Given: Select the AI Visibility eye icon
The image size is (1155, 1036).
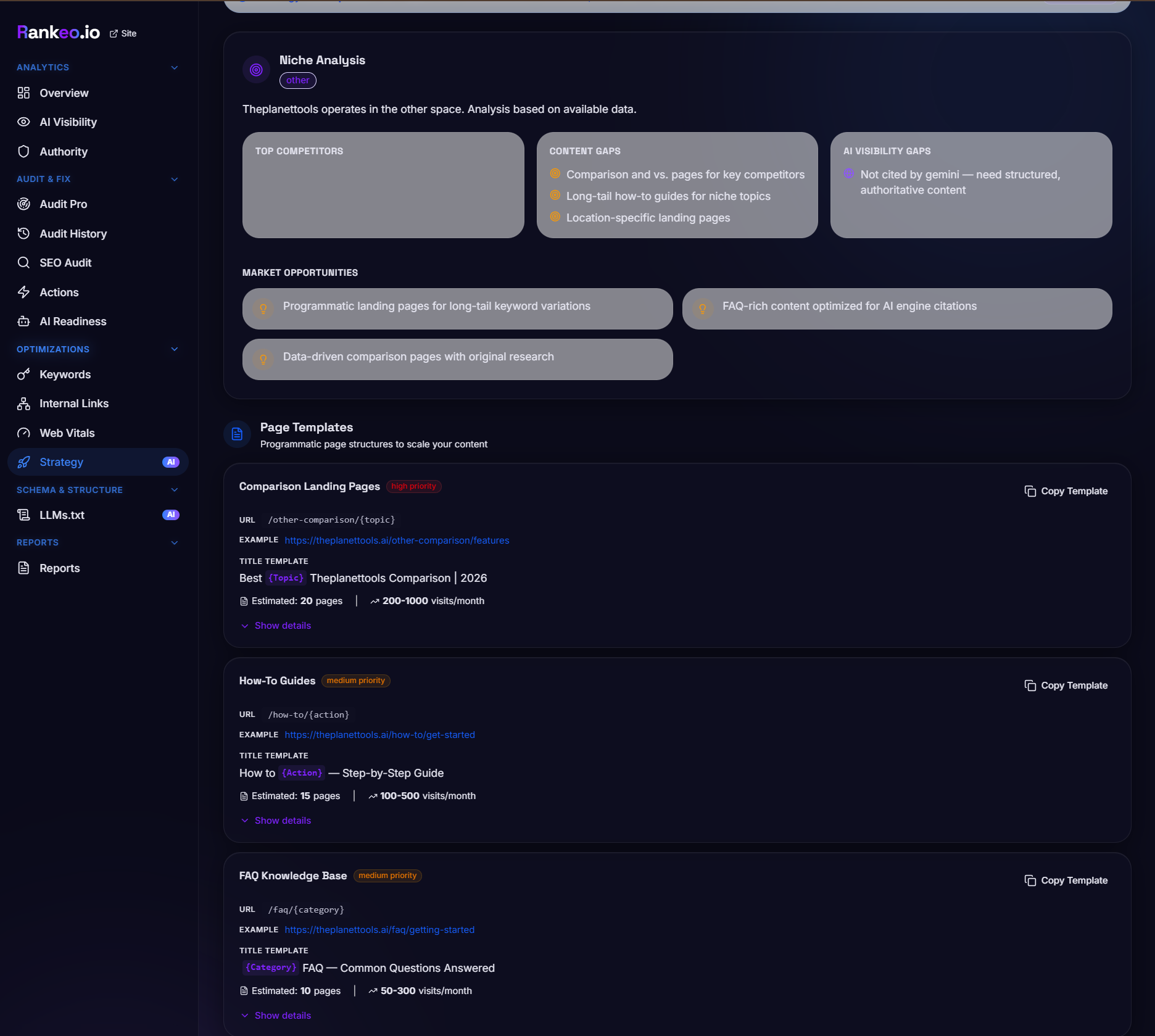Looking at the screenshot, I should pyautogui.click(x=23, y=122).
